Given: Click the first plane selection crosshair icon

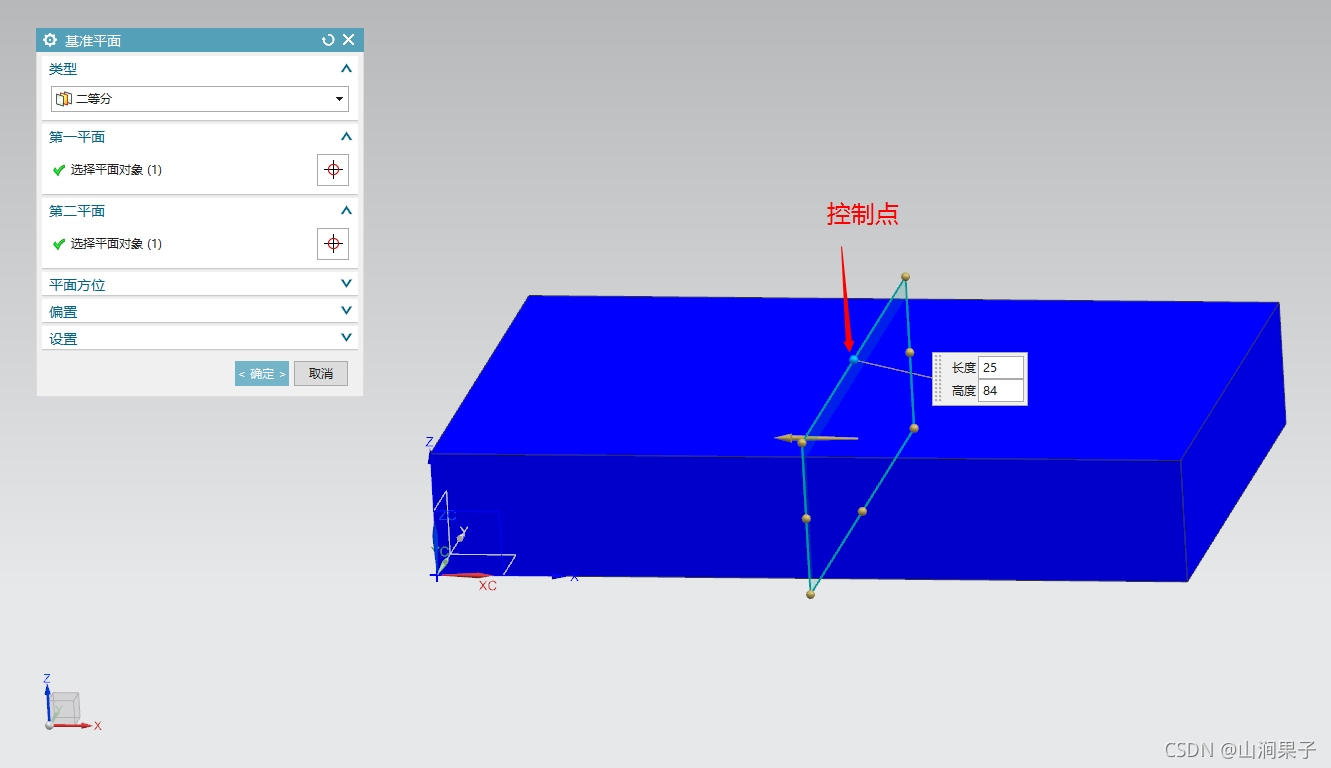Looking at the screenshot, I should (x=333, y=170).
